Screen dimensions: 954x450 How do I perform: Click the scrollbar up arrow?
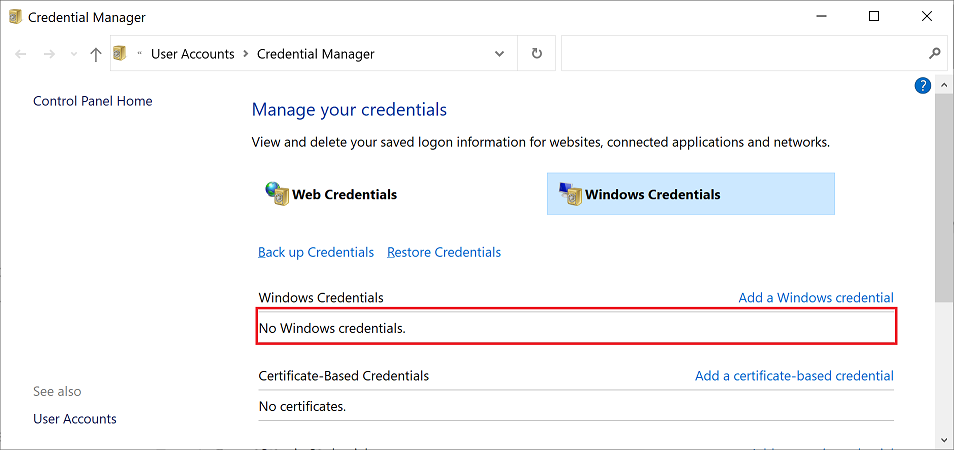944,85
